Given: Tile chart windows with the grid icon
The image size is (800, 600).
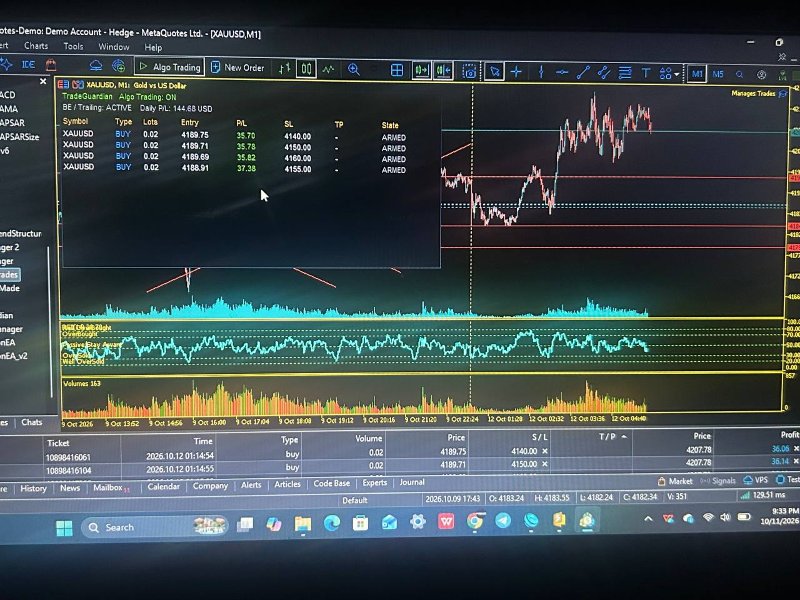Looking at the screenshot, I should pos(396,70).
